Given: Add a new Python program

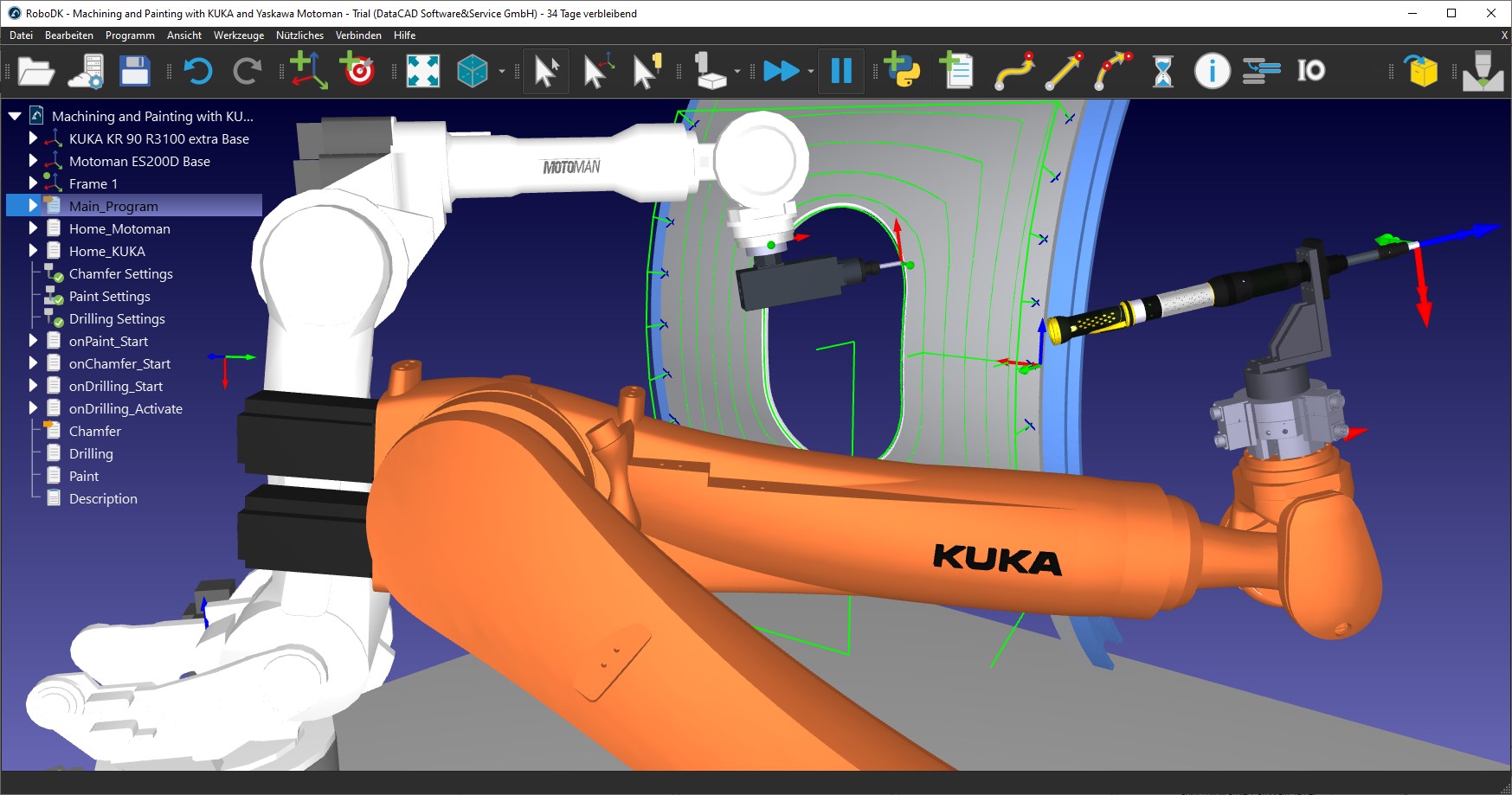Looking at the screenshot, I should point(900,71).
